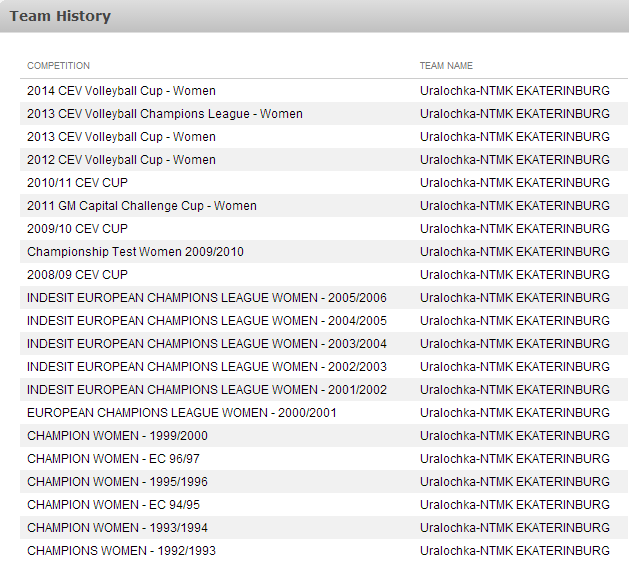
Task: Click team name in GM Capital Challenge Cup row
Action: [x=515, y=206]
